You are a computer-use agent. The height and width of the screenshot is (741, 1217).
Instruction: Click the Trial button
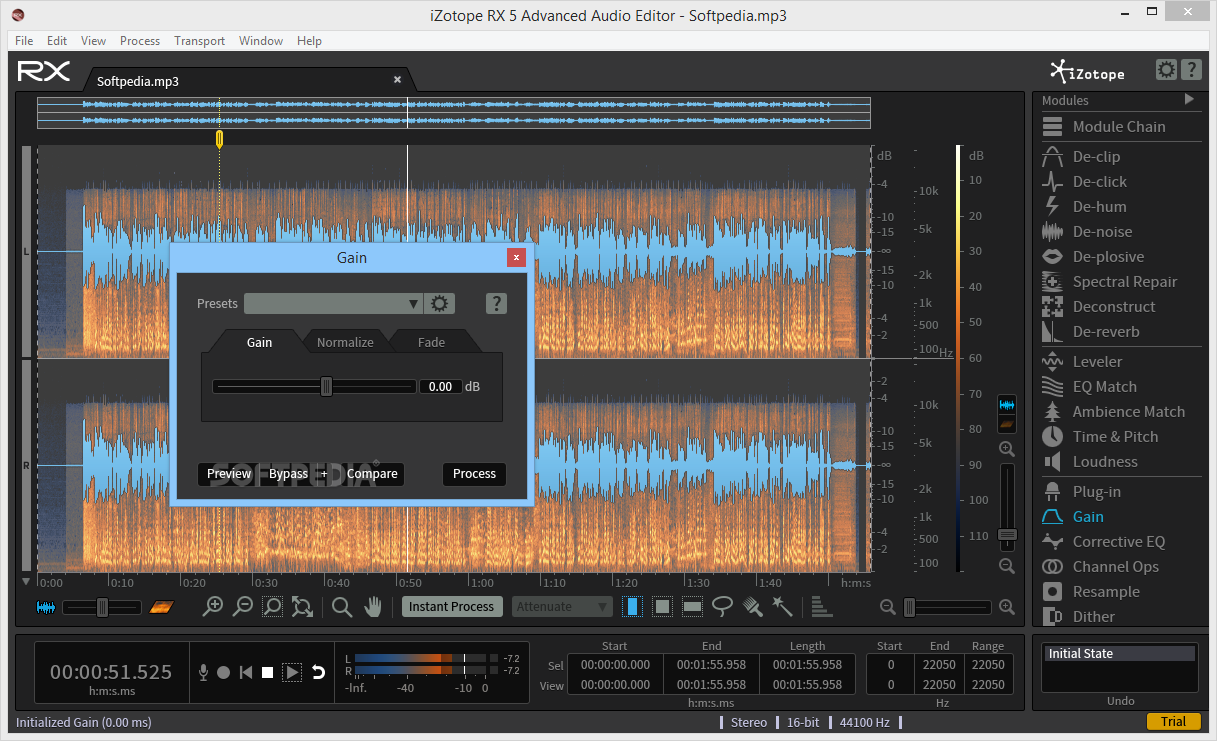coord(1174,722)
